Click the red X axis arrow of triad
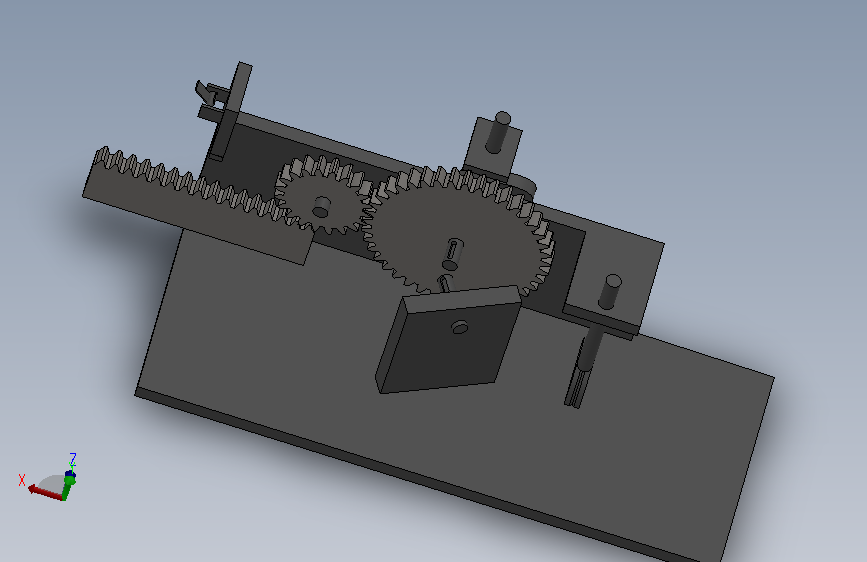Viewport: 867px width, 562px height. (45, 493)
